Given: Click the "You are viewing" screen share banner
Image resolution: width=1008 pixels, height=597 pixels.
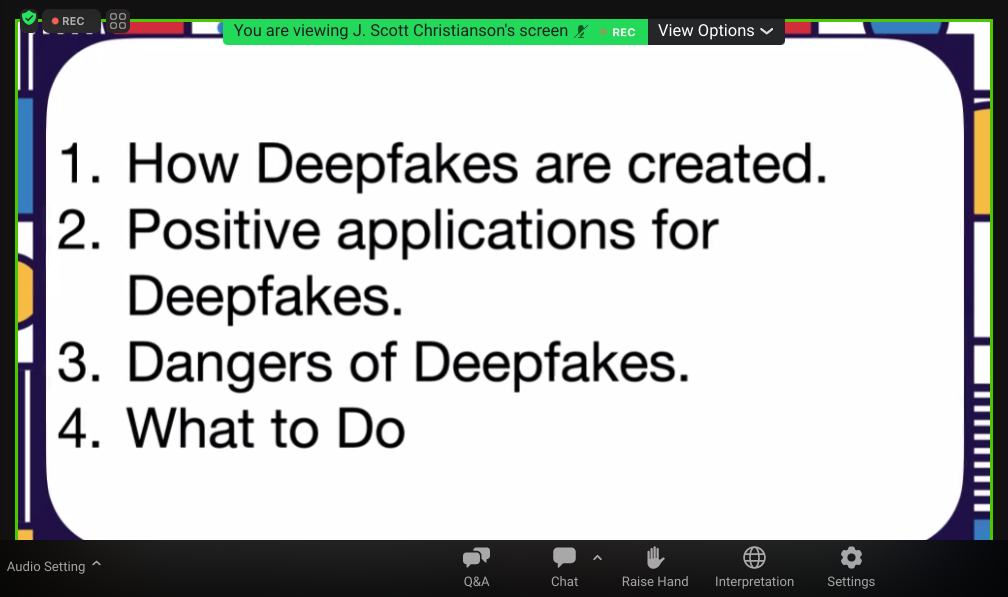Looking at the screenshot, I should click(x=400, y=31).
